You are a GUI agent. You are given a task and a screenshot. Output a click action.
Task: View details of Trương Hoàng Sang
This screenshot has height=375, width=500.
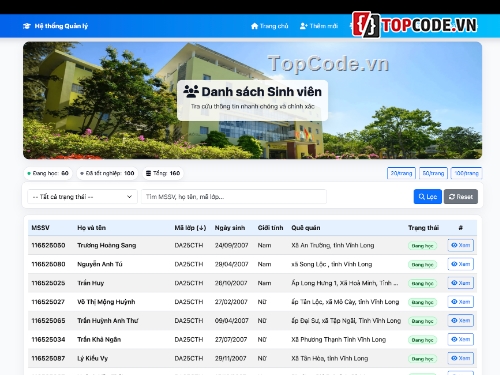[x=460, y=245]
